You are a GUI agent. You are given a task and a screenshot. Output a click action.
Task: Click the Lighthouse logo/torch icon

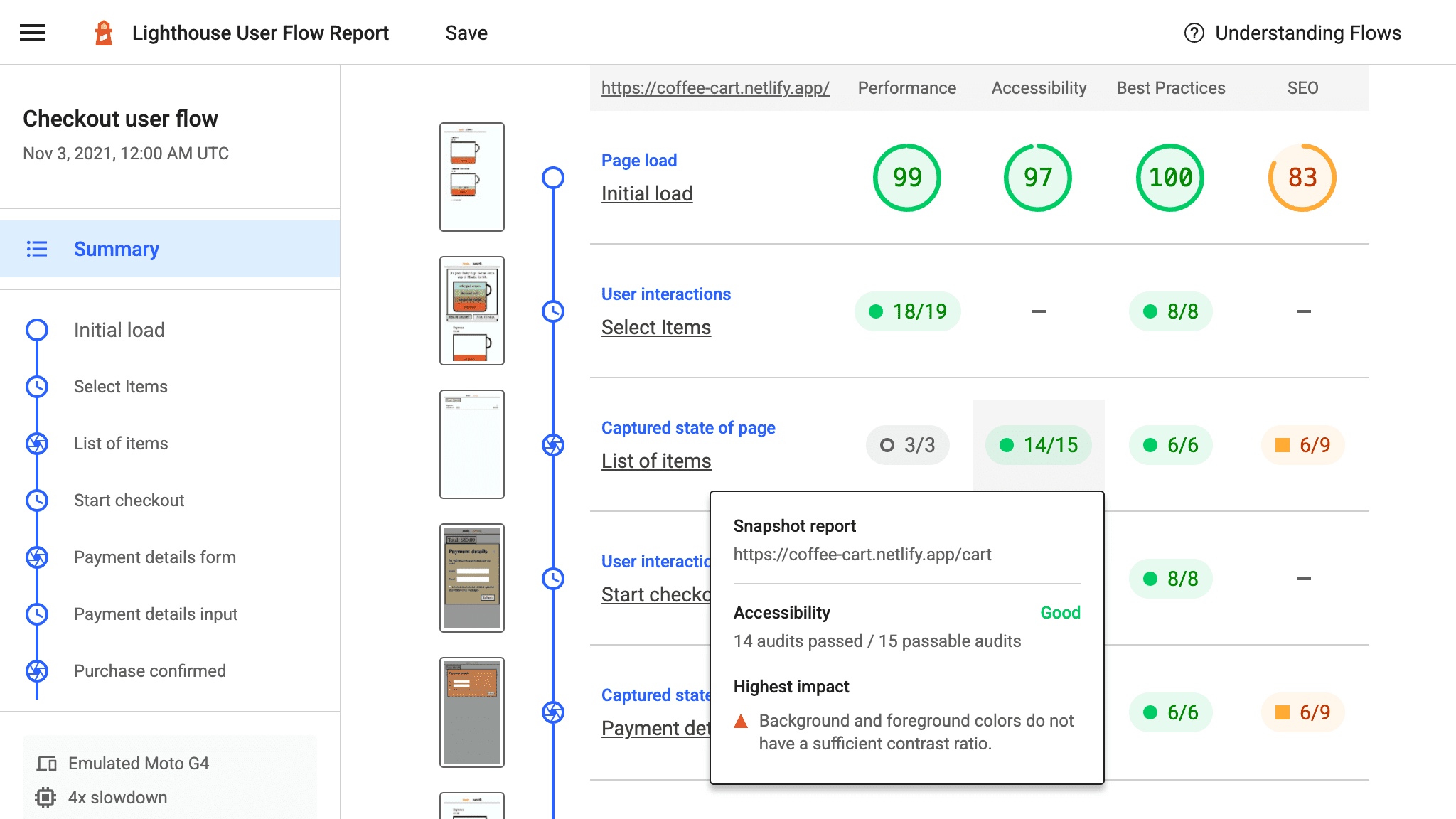pos(104,33)
